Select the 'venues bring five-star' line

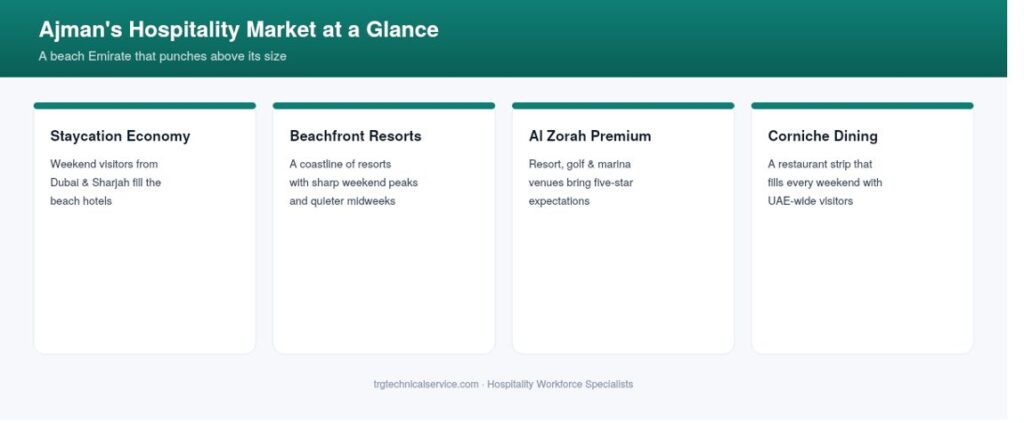581,182
